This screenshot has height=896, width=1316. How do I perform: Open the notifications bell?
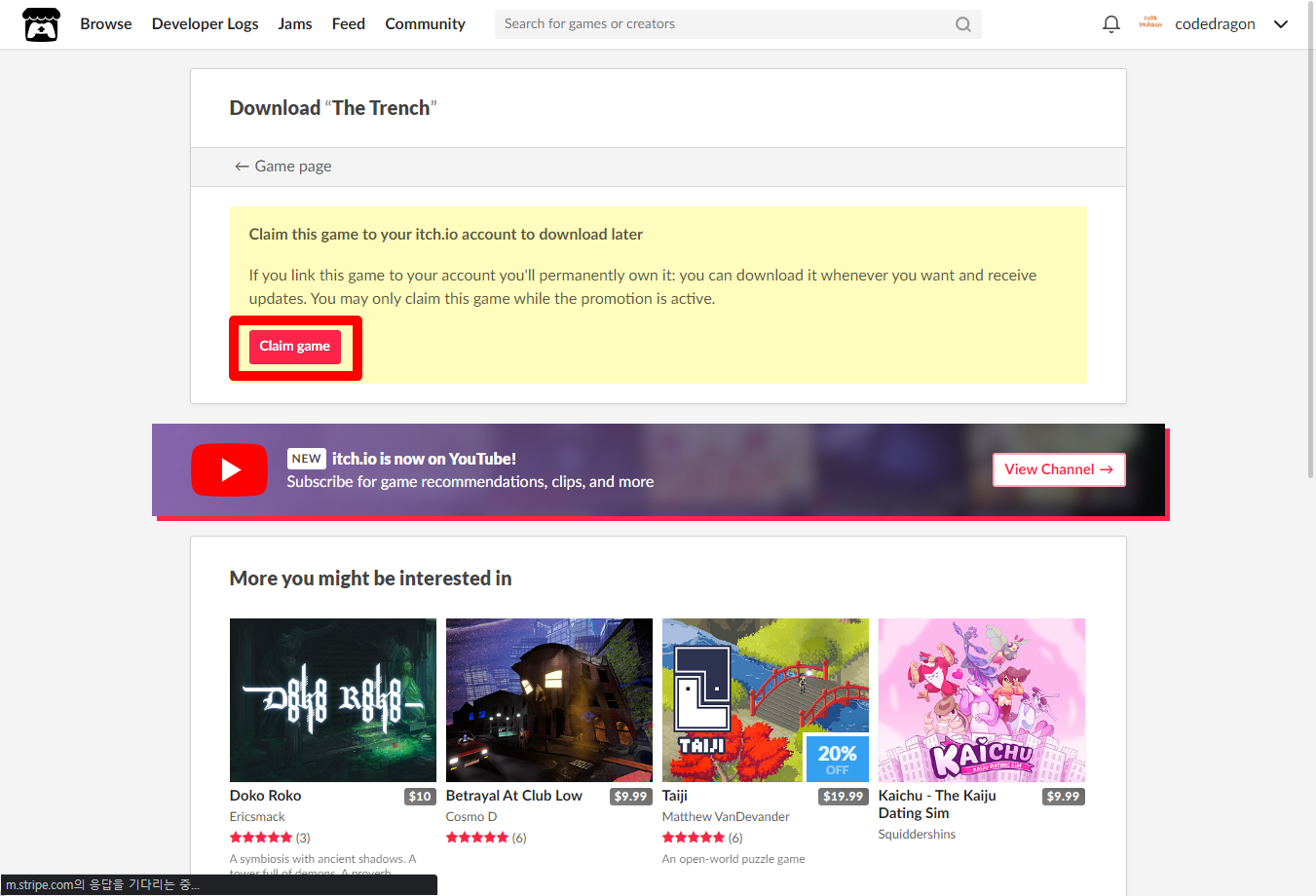point(1110,24)
